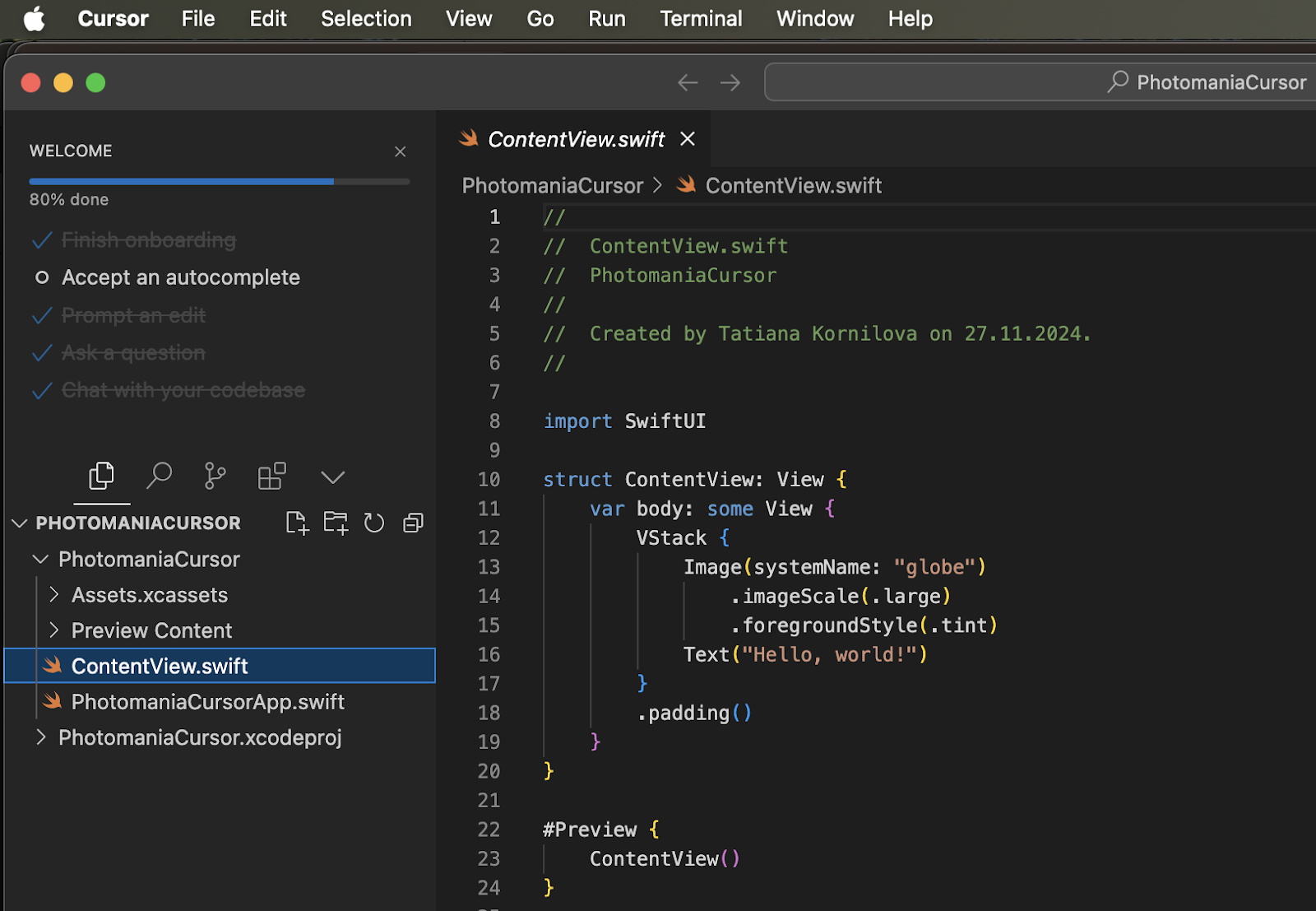Click the PhotomaniaCursor command search field

click(x=1040, y=82)
